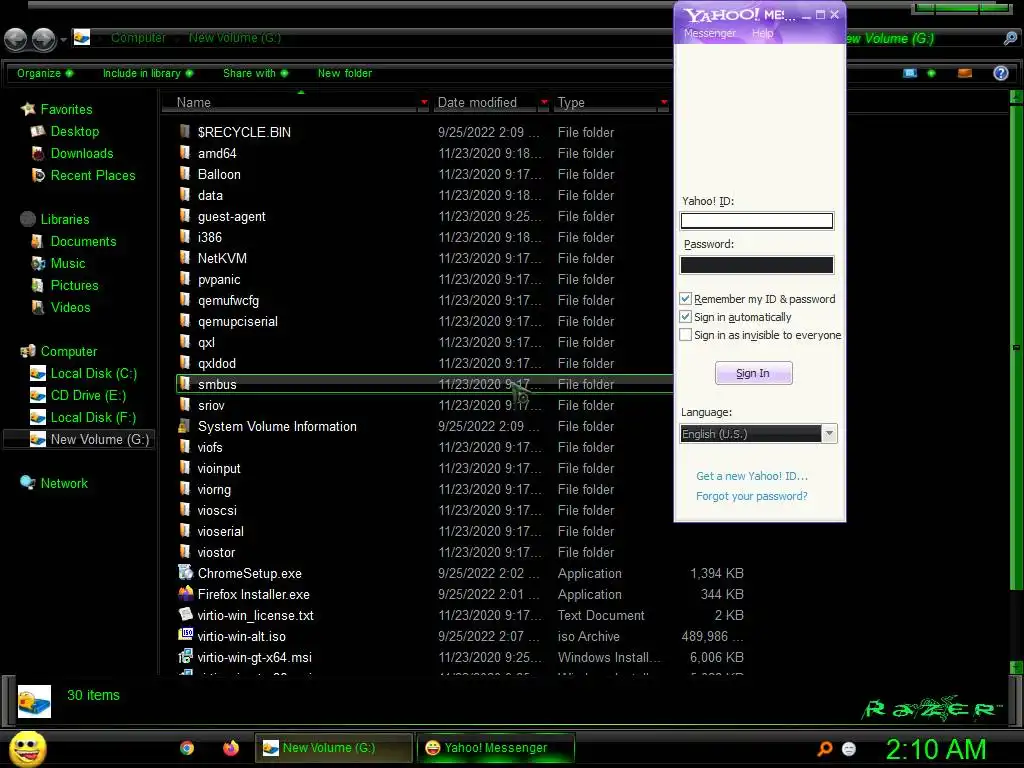Switch to Yahoo! Messenger taskbar item
Screen dimensions: 1024x768
(x=496, y=748)
